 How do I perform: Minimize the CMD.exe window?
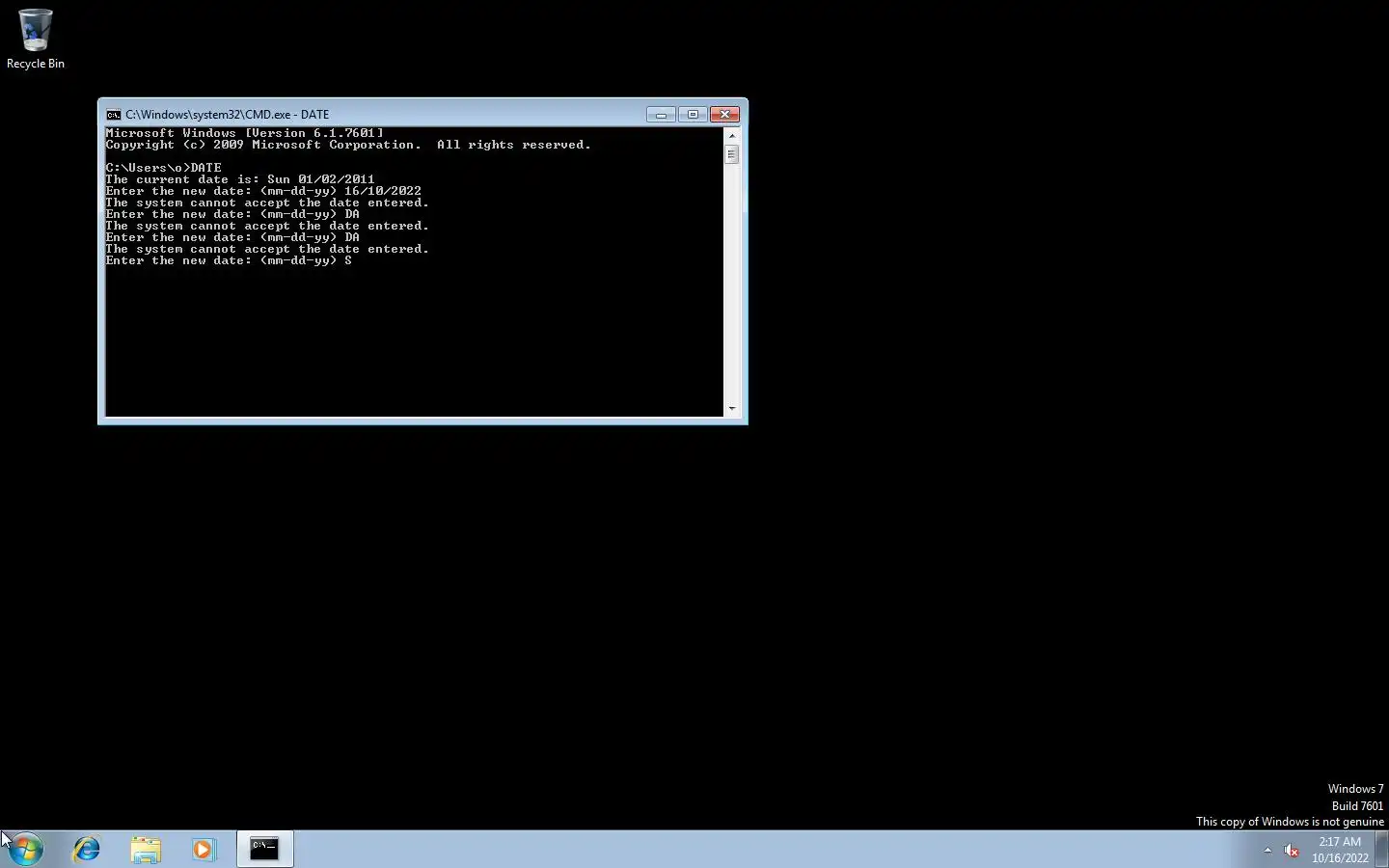pyautogui.click(x=661, y=114)
